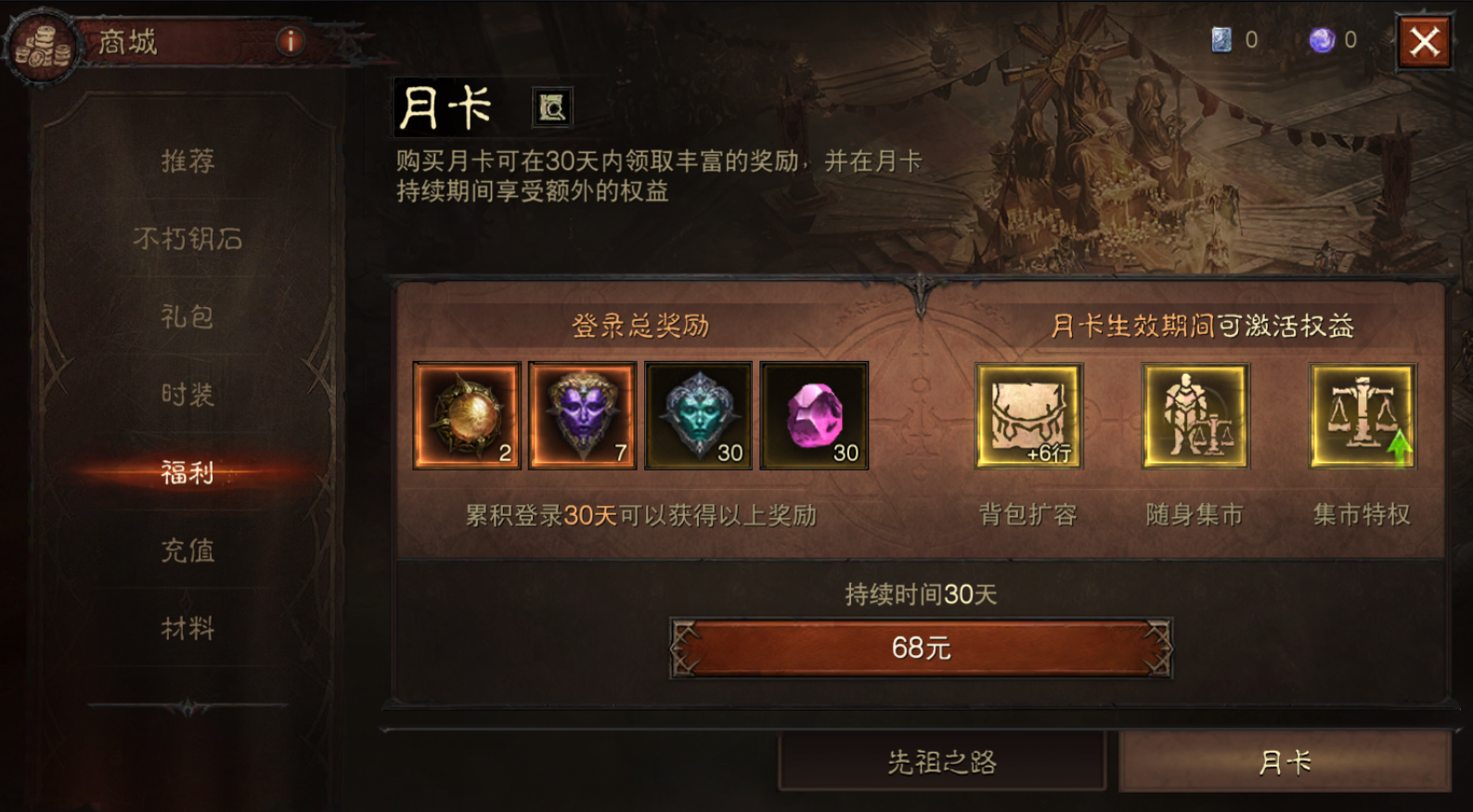1473x812 pixels.
Task: Tap the teal crest reward with count 30
Action: click(x=699, y=416)
